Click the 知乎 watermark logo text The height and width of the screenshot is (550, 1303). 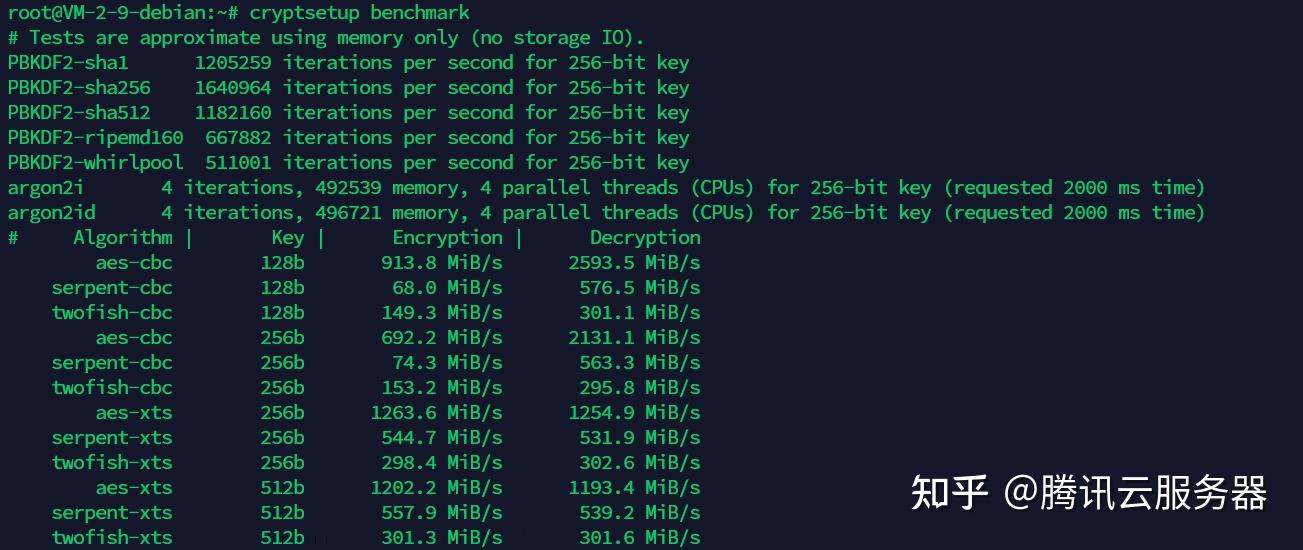click(x=949, y=493)
